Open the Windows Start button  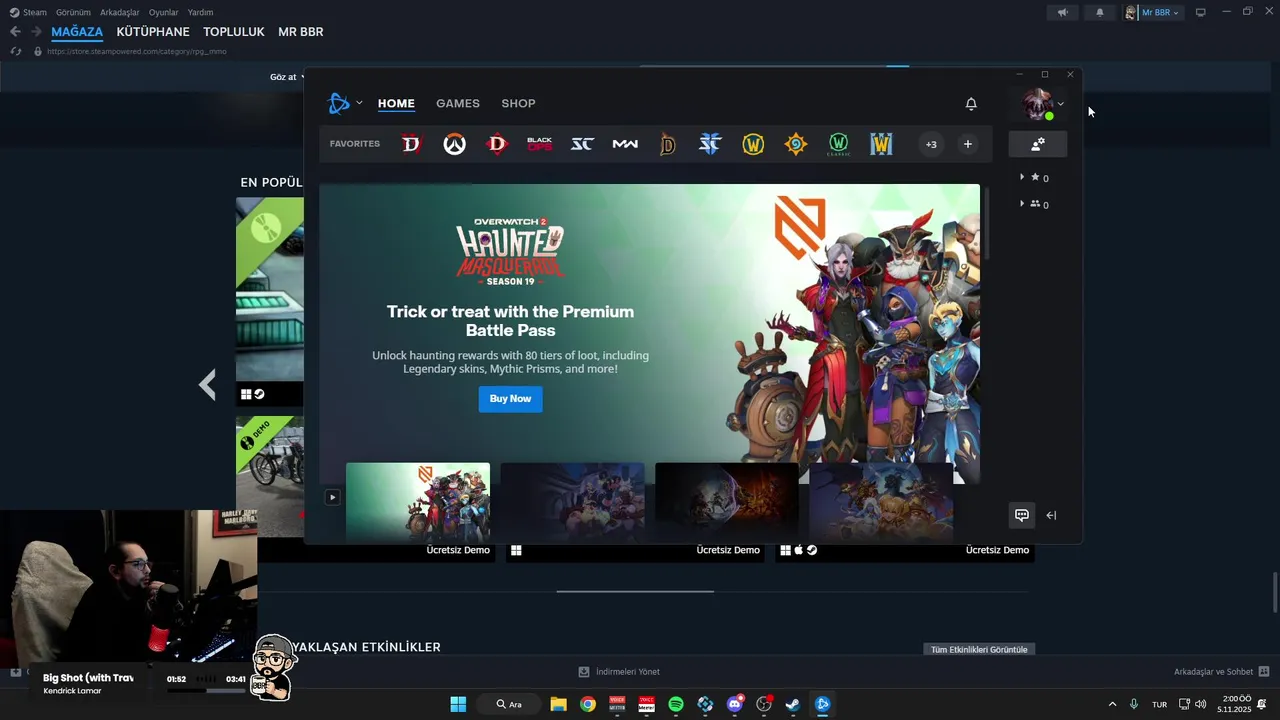point(458,704)
